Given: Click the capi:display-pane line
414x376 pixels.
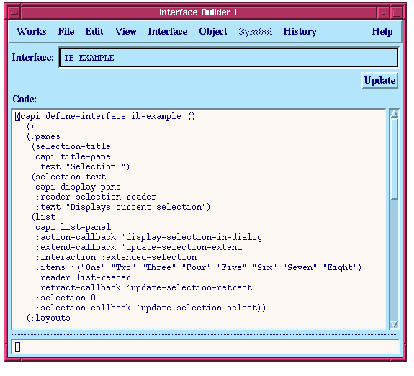Looking at the screenshot, I should pyautogui.click(x=78, y=187).
